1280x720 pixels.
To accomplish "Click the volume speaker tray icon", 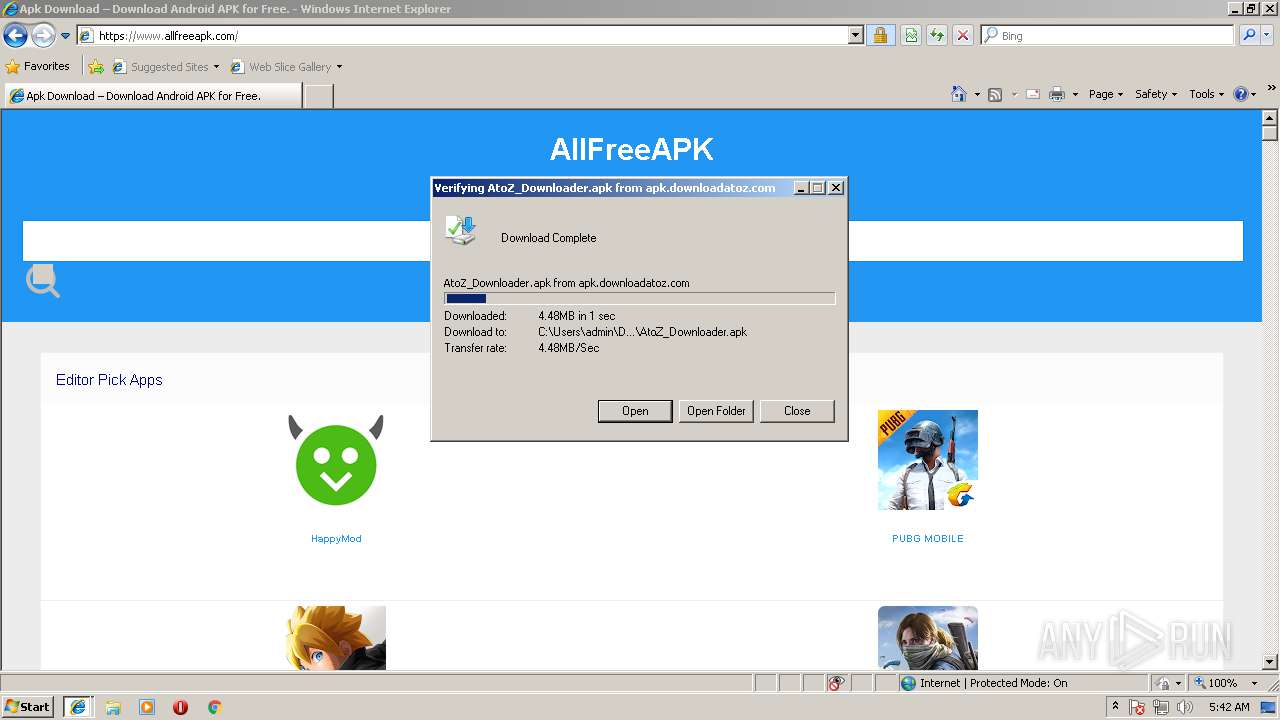I will [x=1185, y=707].
